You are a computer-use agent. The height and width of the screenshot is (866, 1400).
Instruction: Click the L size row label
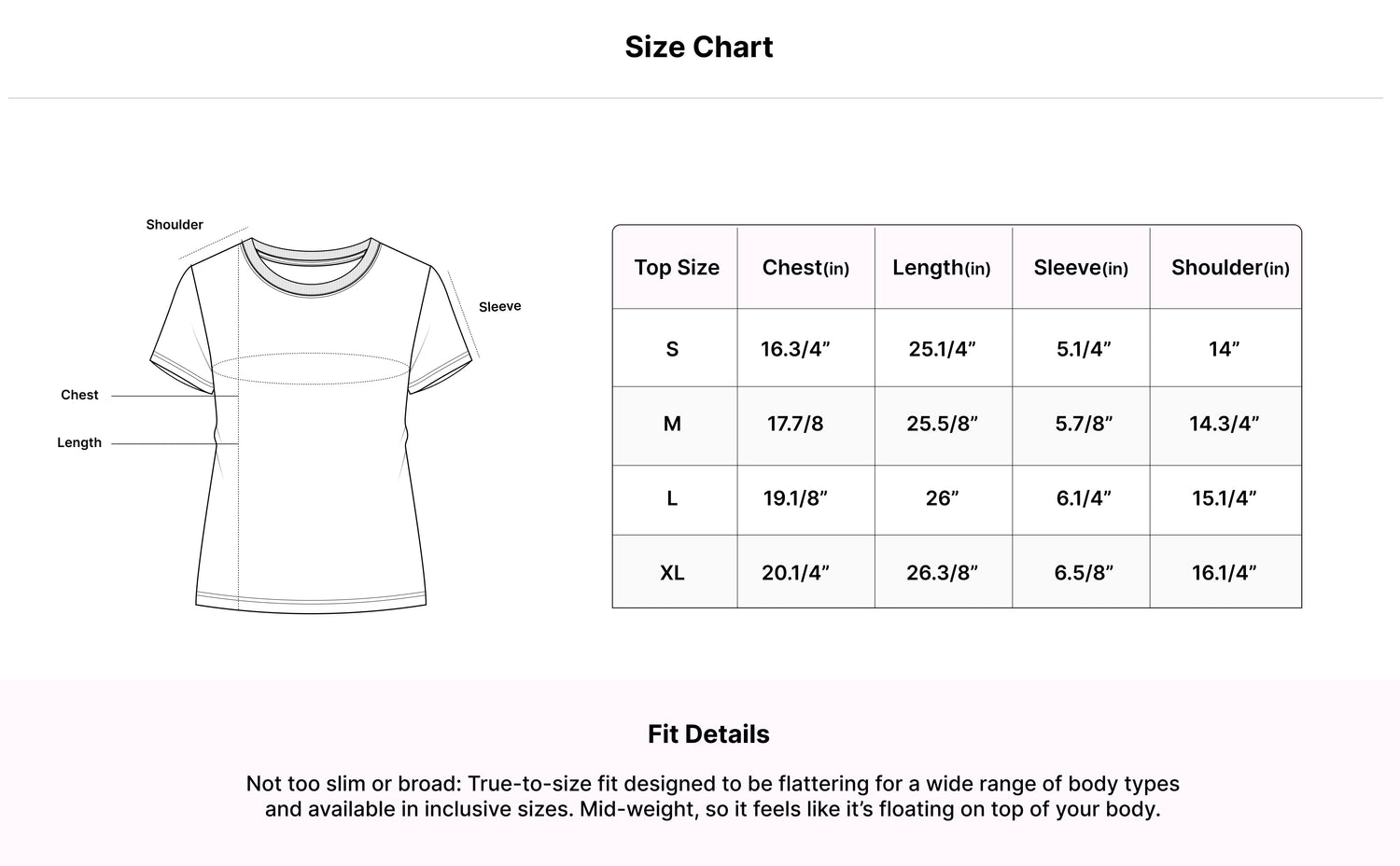[x=672, y=498]
